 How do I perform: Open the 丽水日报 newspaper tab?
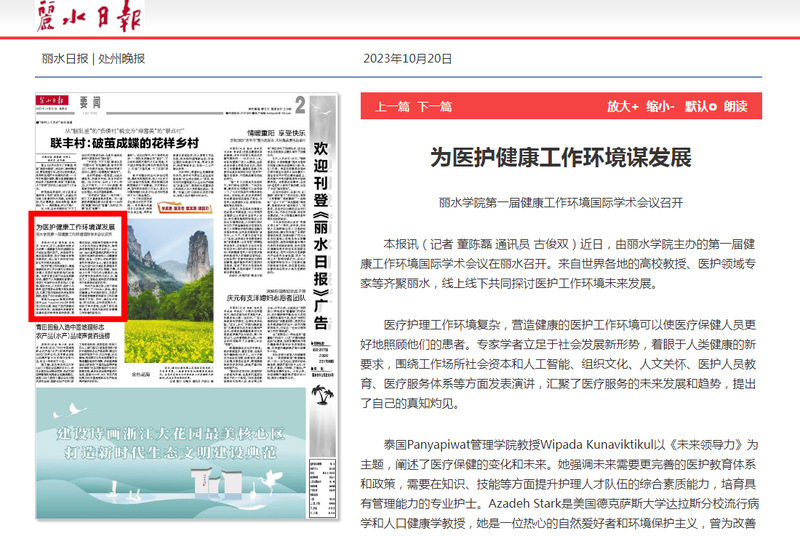[x=64, y=58]
